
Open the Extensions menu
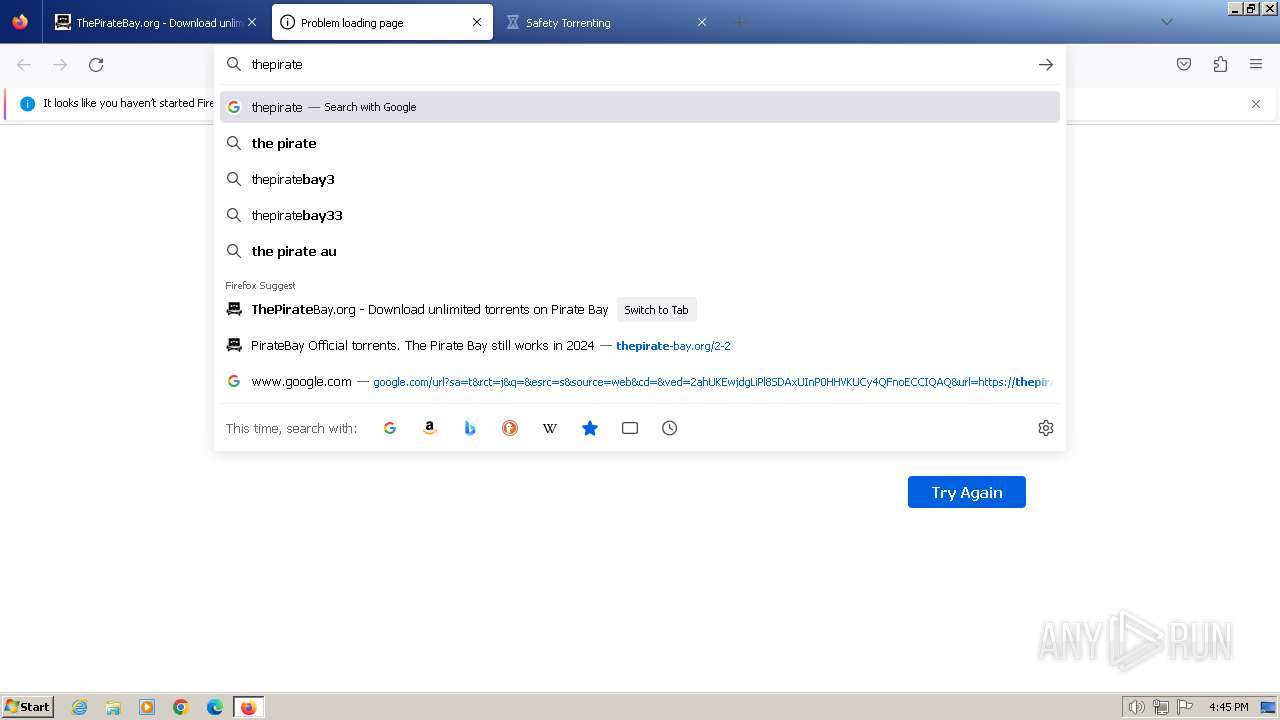coord(1220,64)
